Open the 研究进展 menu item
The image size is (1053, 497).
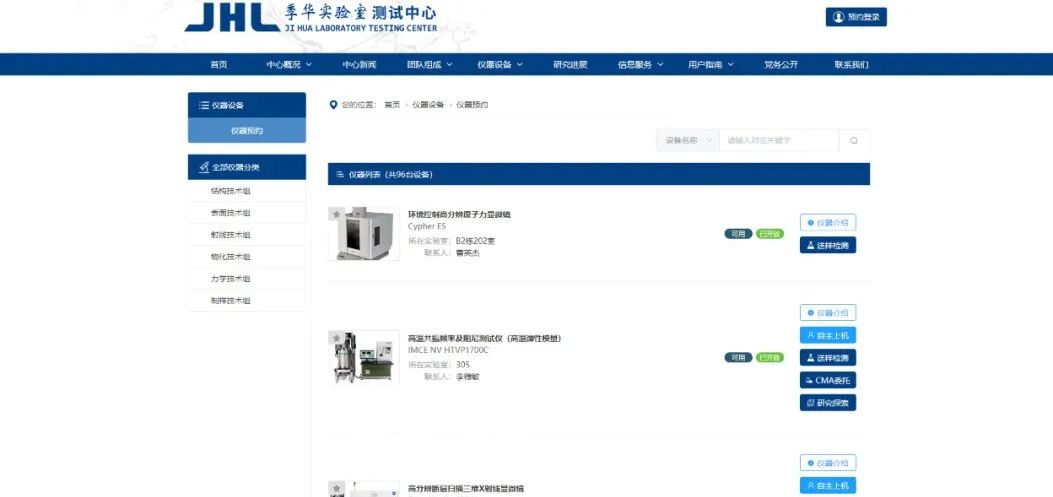pos(570,65)
